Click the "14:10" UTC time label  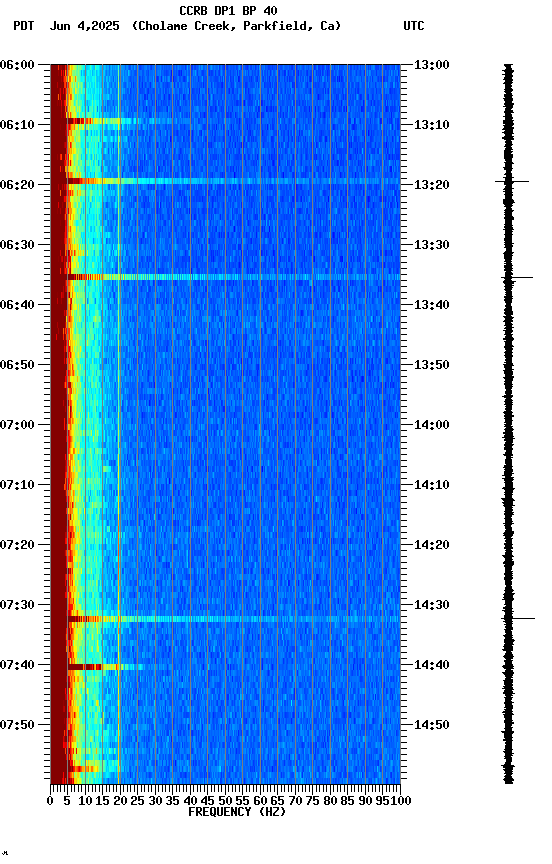point(432,485)
